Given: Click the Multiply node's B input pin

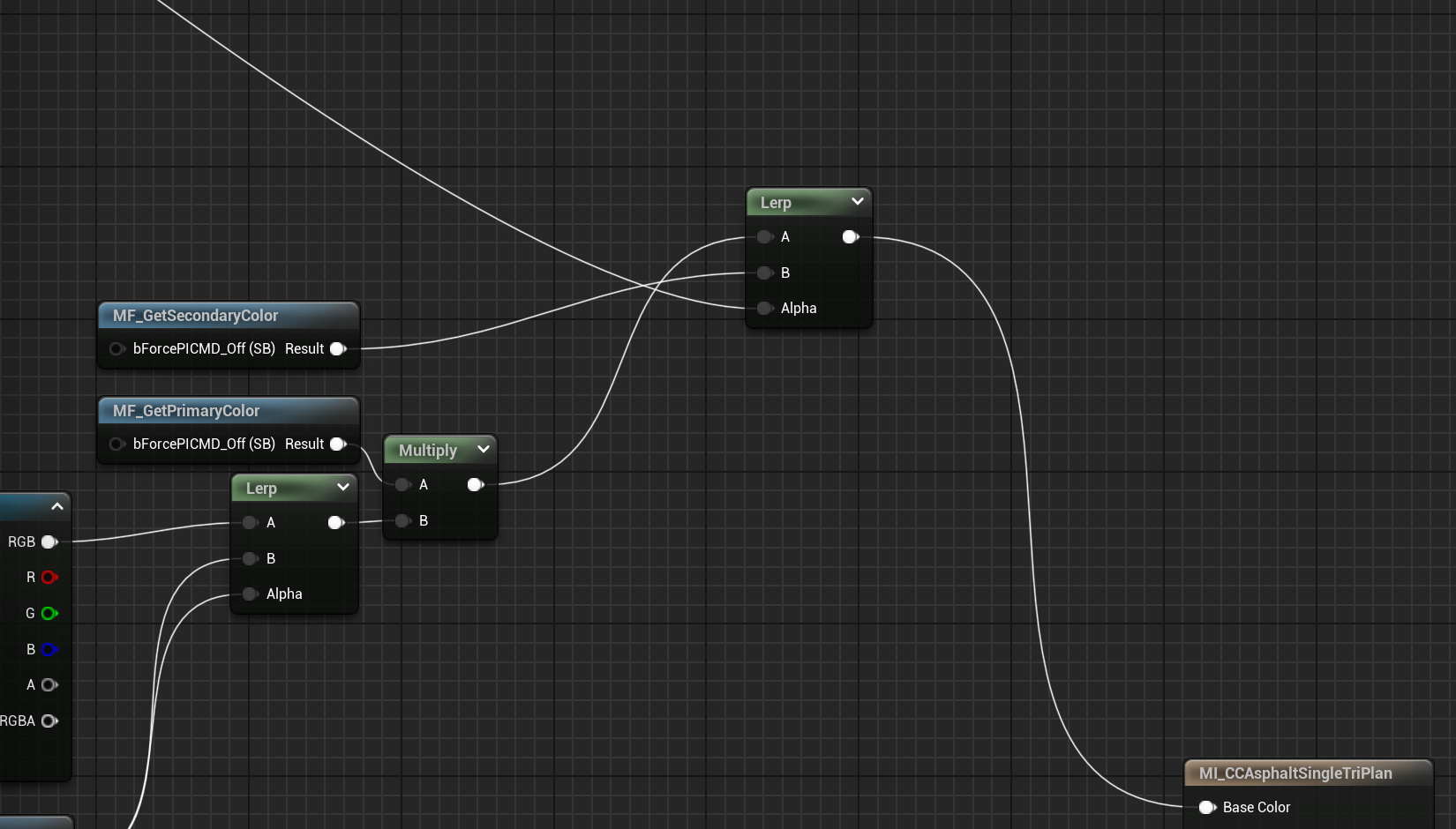Looking at the screenshot, I should coord(403,520).
